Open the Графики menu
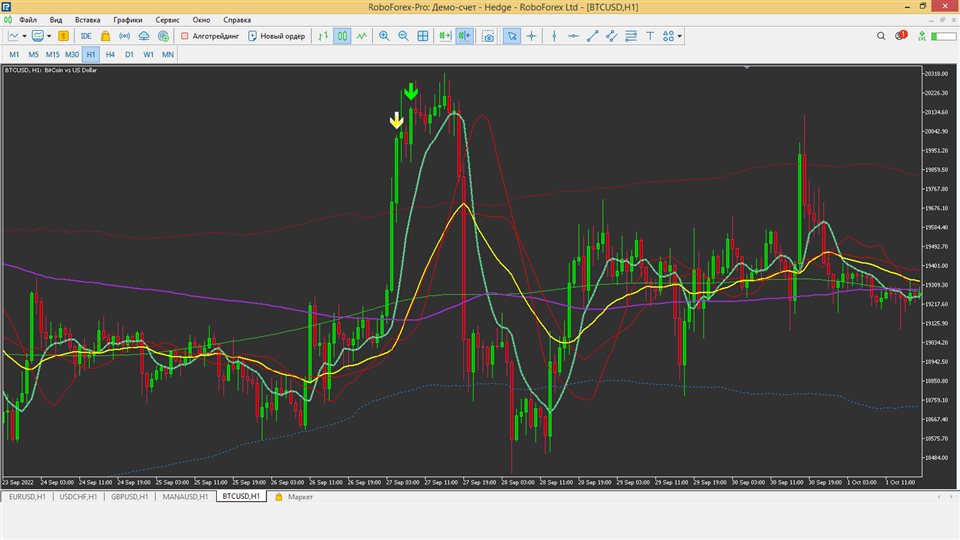The image size is (960, 540). click(x=127, y=20)
